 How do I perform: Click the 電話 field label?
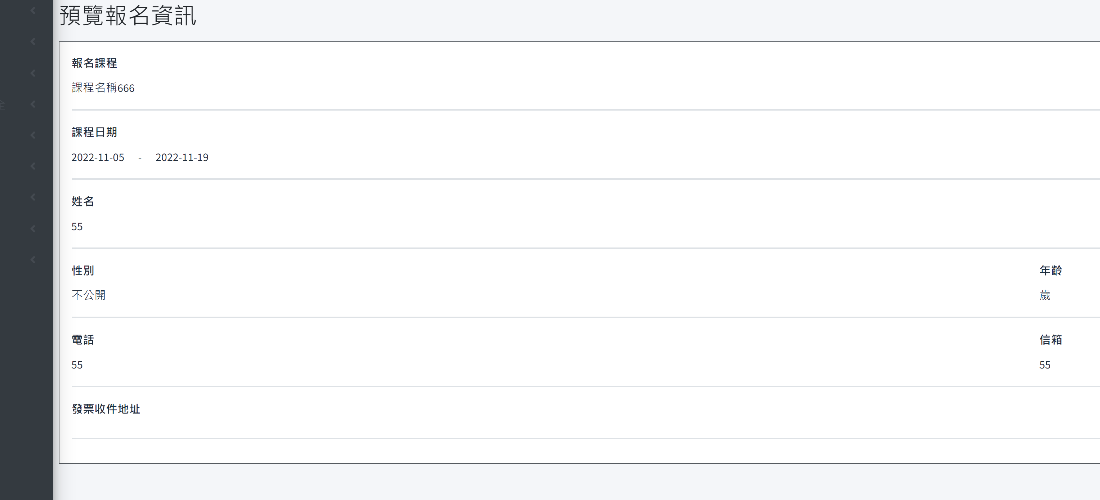tap(83, 340)
